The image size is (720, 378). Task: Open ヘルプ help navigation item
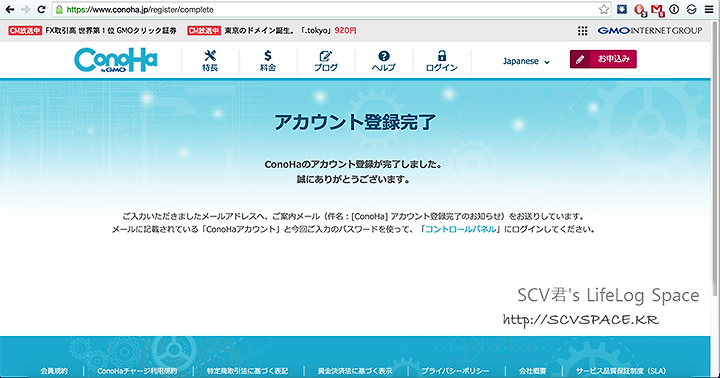[384, 61]
